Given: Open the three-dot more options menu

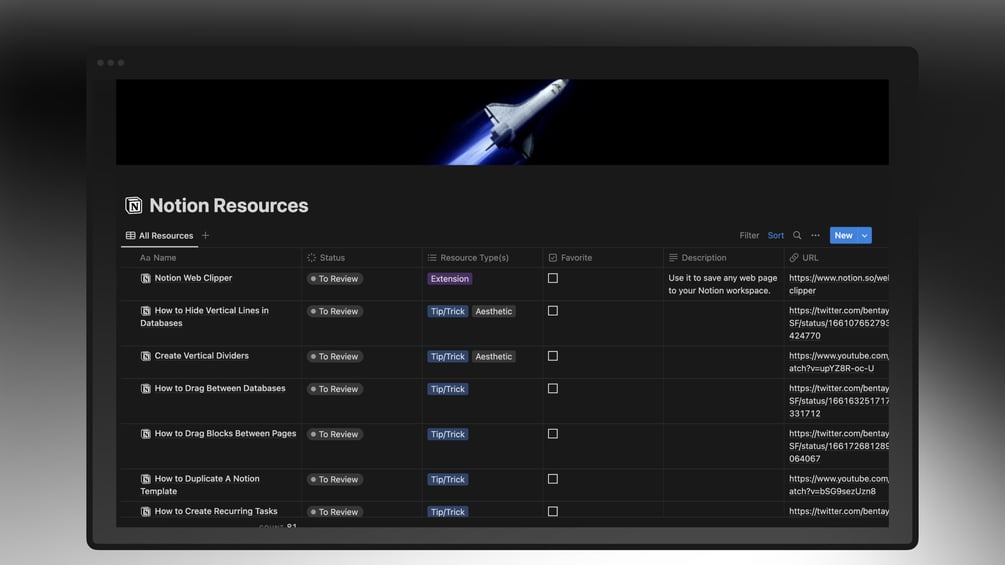Looking at the screenshot, I should click(x=815, y=235).
